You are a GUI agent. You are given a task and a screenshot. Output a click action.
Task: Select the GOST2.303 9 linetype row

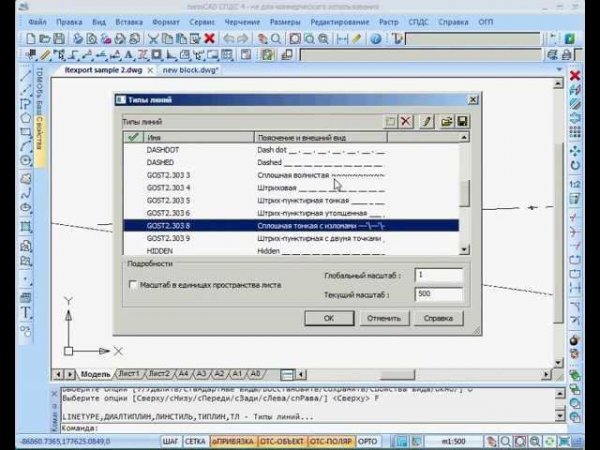291,238
